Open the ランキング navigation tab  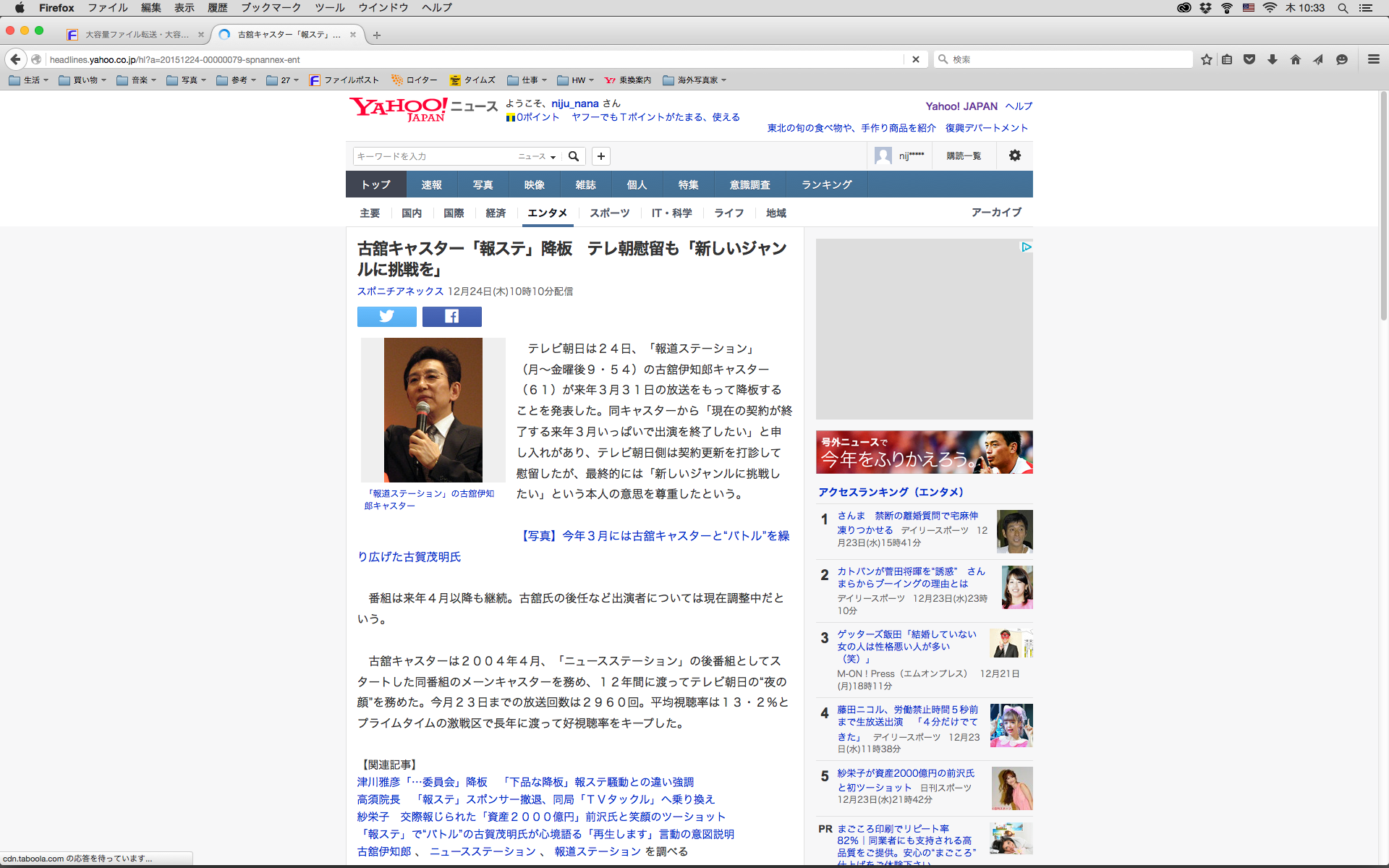point(826,184)
